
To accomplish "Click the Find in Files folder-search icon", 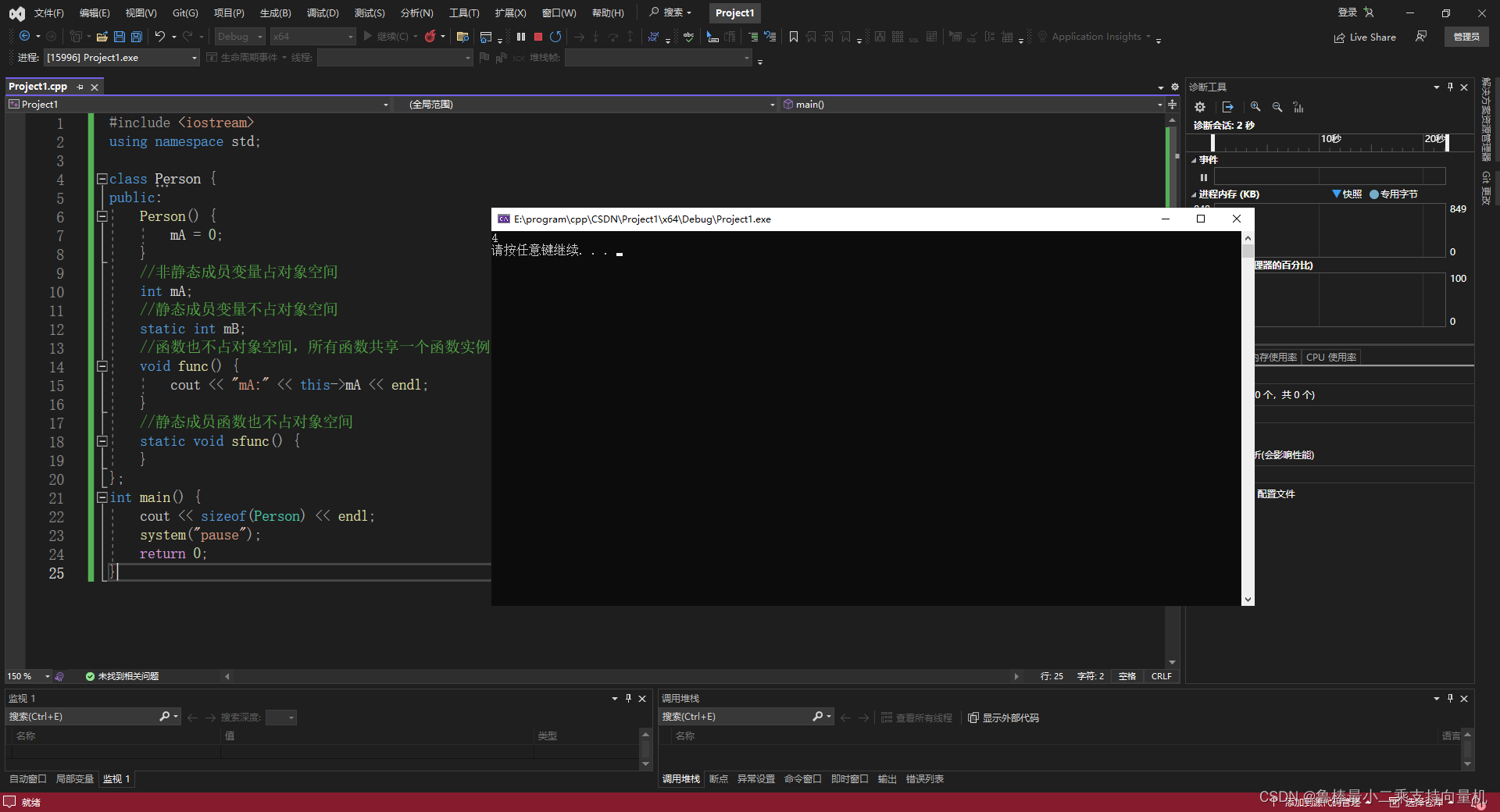I will pyautogui.click(x=462, y=37).
